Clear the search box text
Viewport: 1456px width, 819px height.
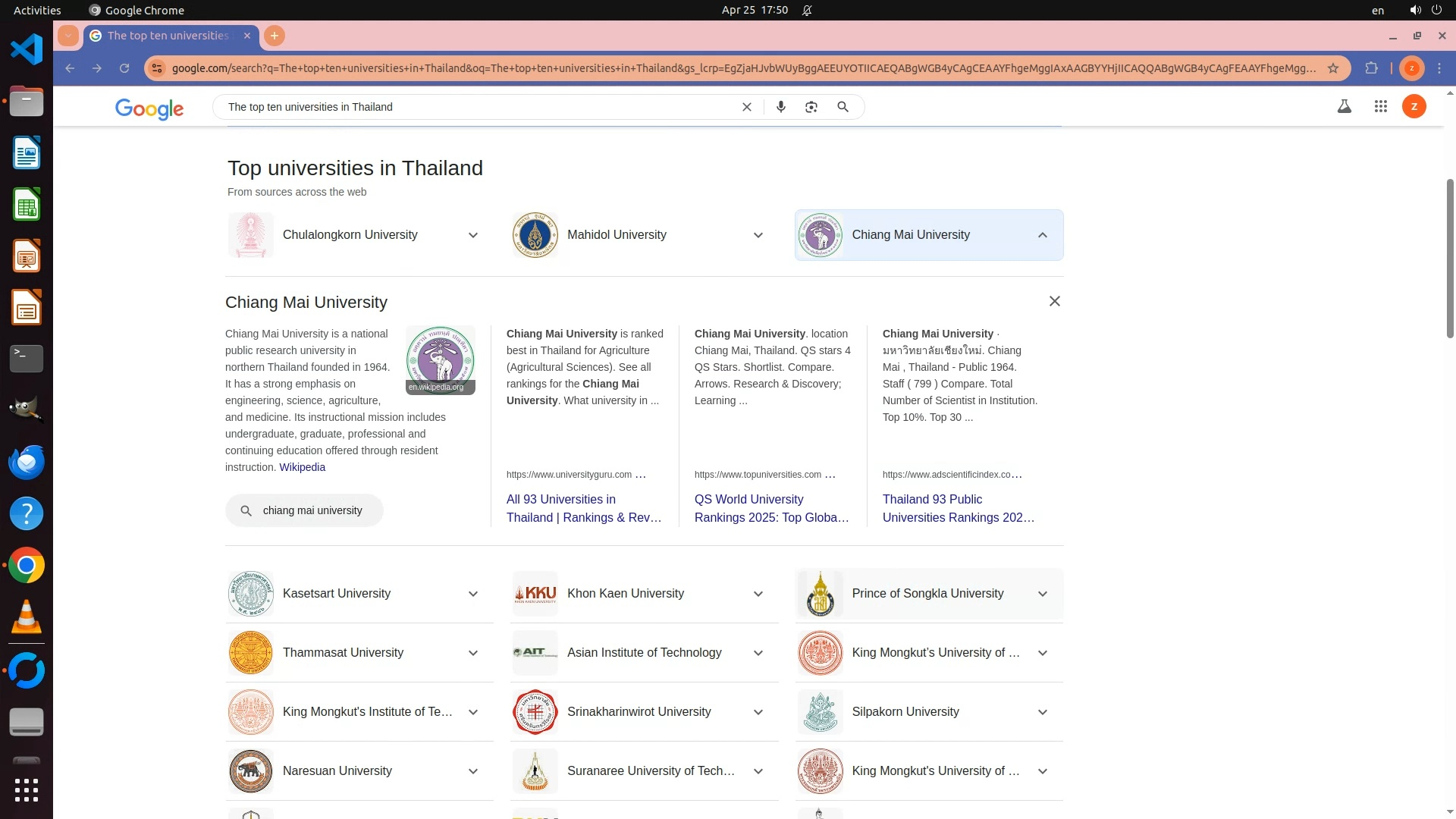746,107
